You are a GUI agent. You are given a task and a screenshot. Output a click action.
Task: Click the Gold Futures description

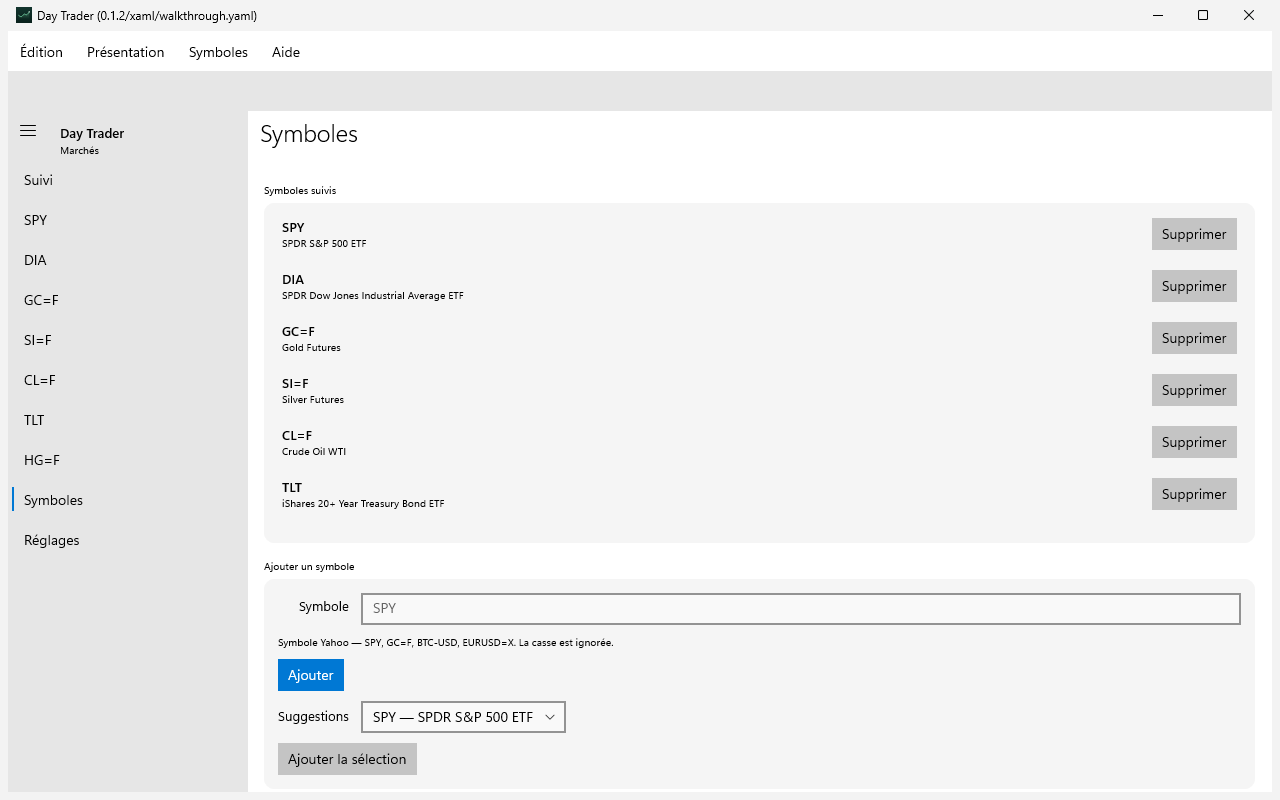pos(311,348)
